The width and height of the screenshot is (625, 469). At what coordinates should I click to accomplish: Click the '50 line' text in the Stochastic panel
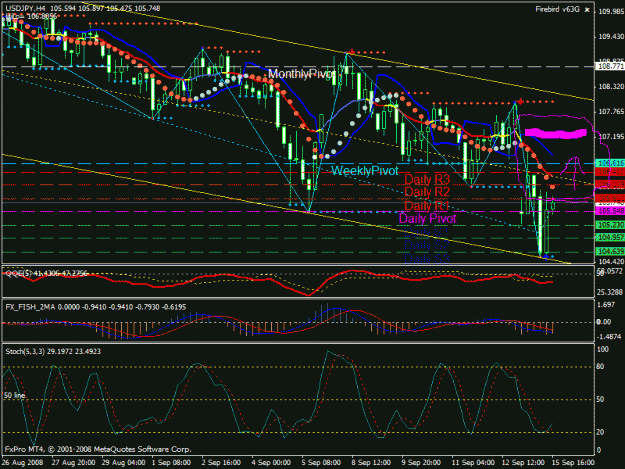[15, 395]
